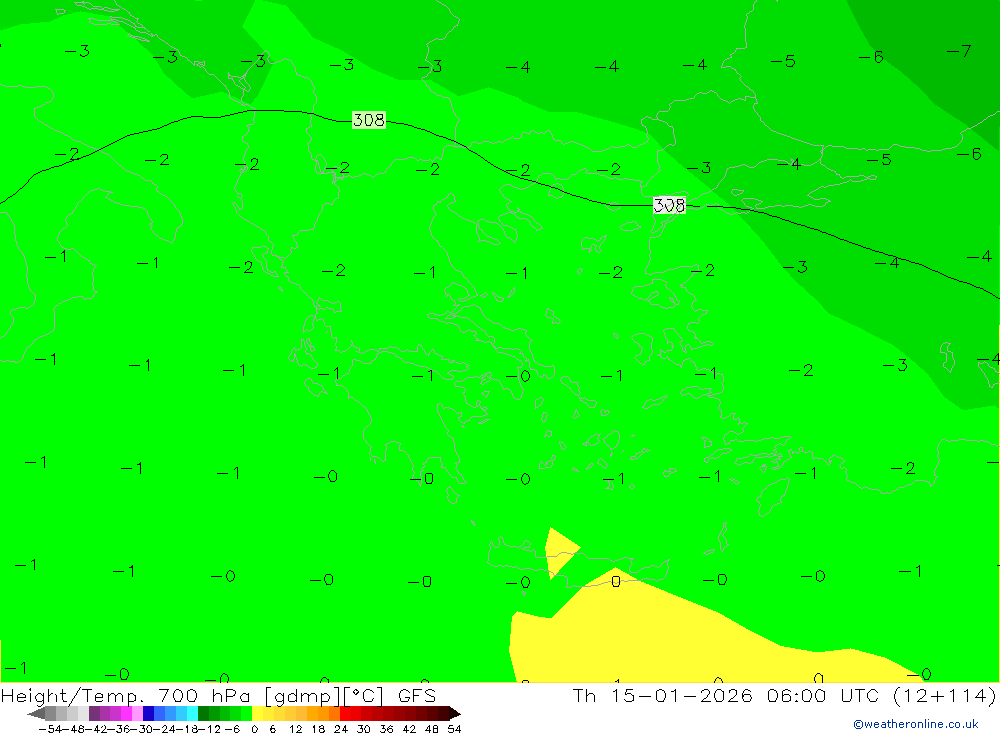Pick the red swatch above legend label 24
1000x733 pixels.
[x=345, y=713]
